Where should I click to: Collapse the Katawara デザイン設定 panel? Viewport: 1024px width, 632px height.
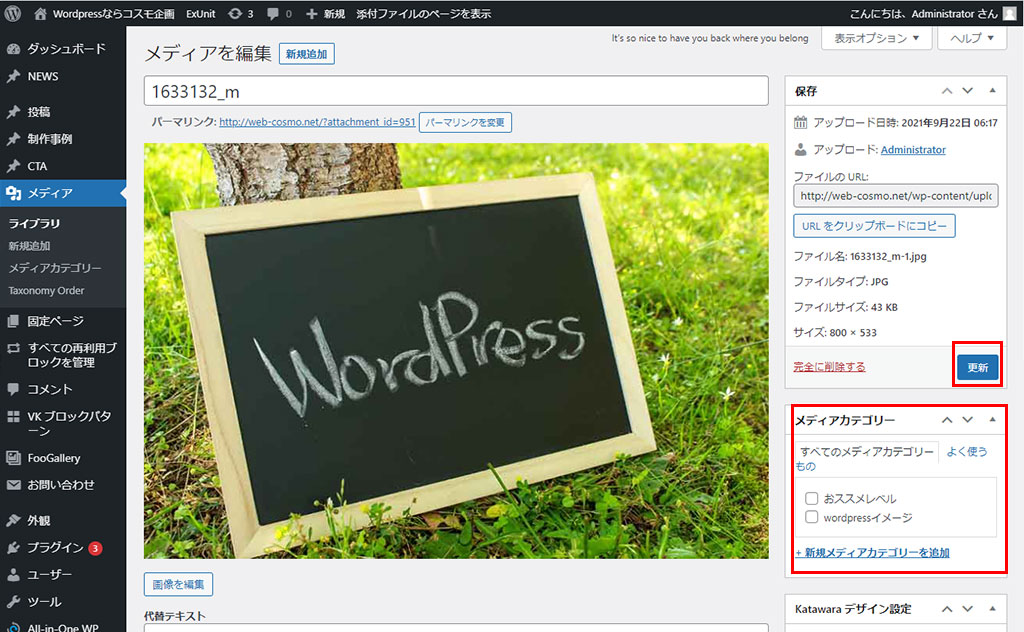click(992, 609)
